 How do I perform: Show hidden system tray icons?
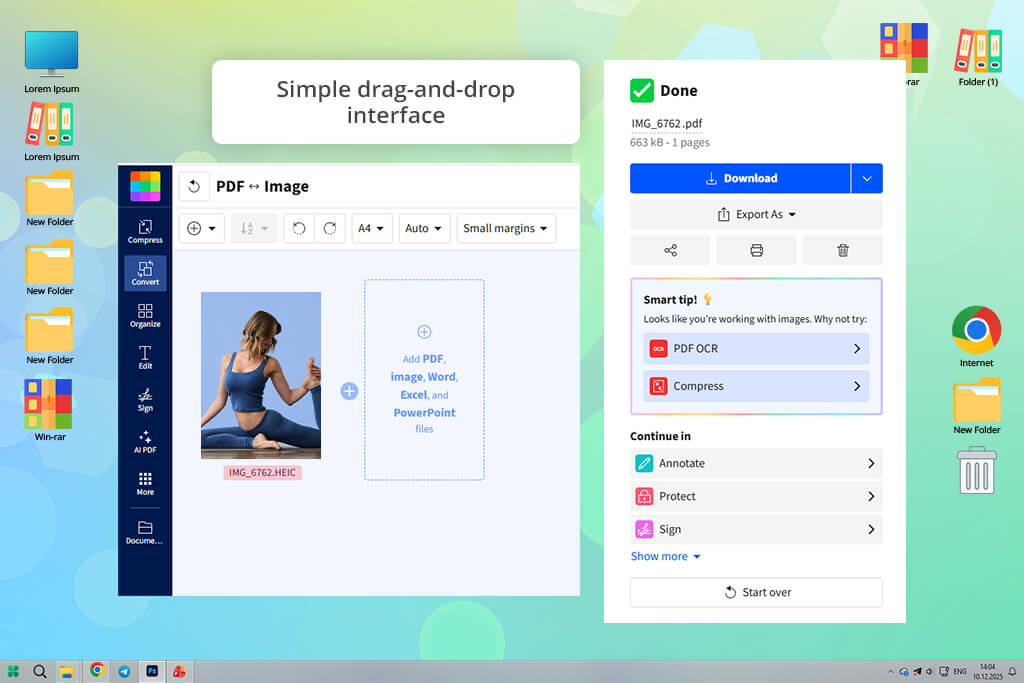[890, 671]
